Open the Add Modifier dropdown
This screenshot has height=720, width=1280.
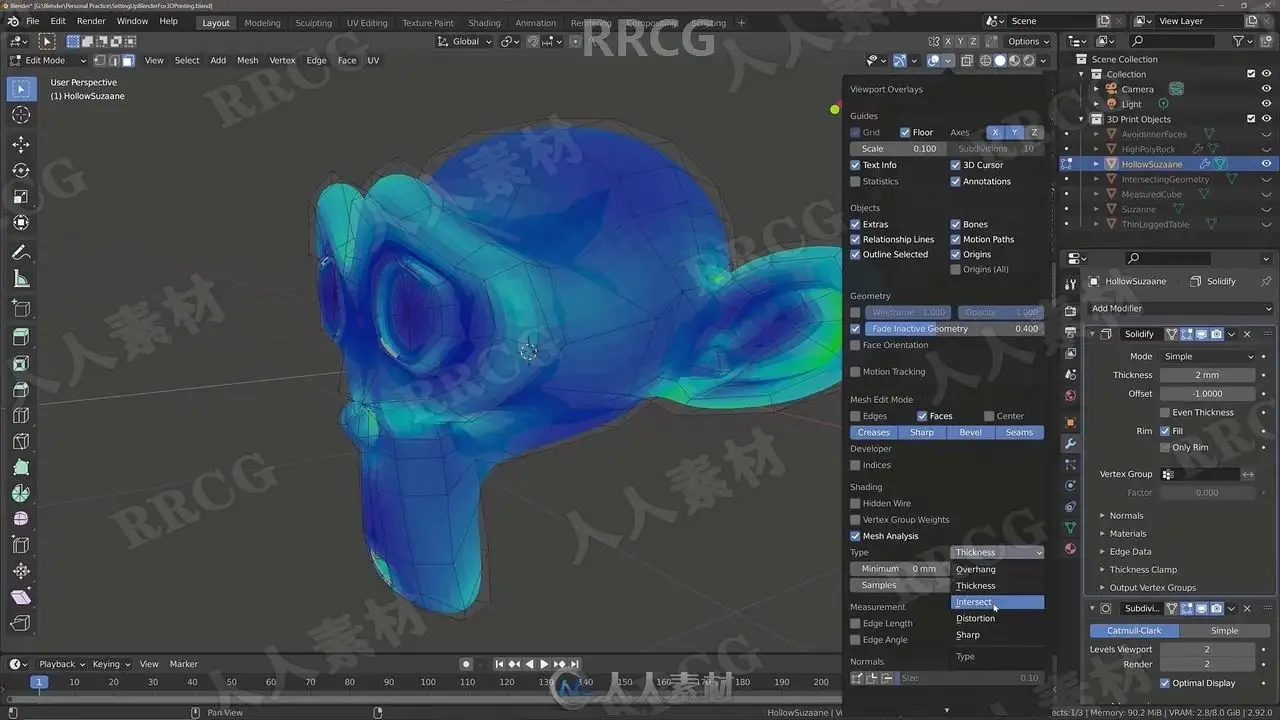(1180, 308)
